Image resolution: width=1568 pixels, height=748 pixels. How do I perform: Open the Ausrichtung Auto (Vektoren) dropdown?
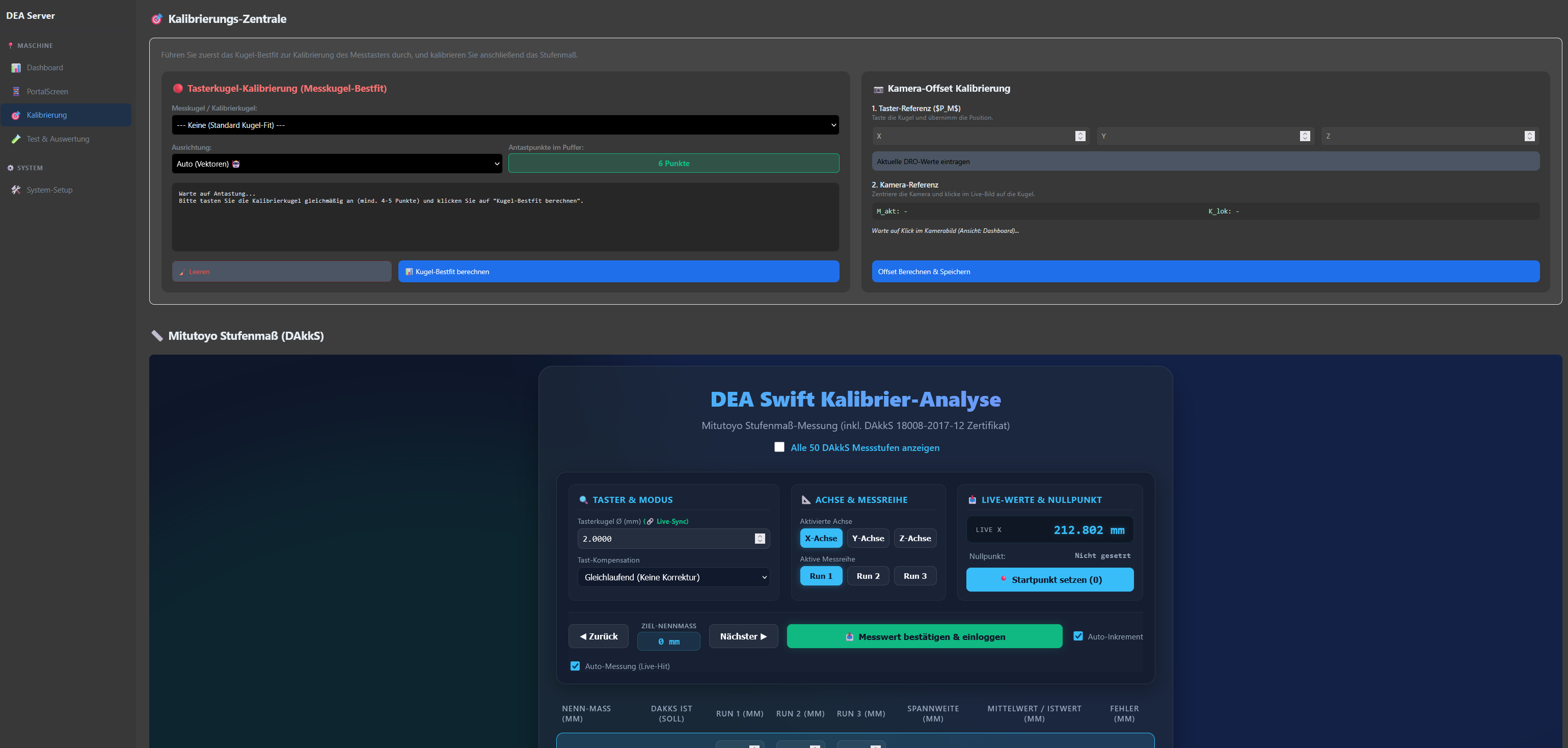pyautogui.click(x=337, y=164)
